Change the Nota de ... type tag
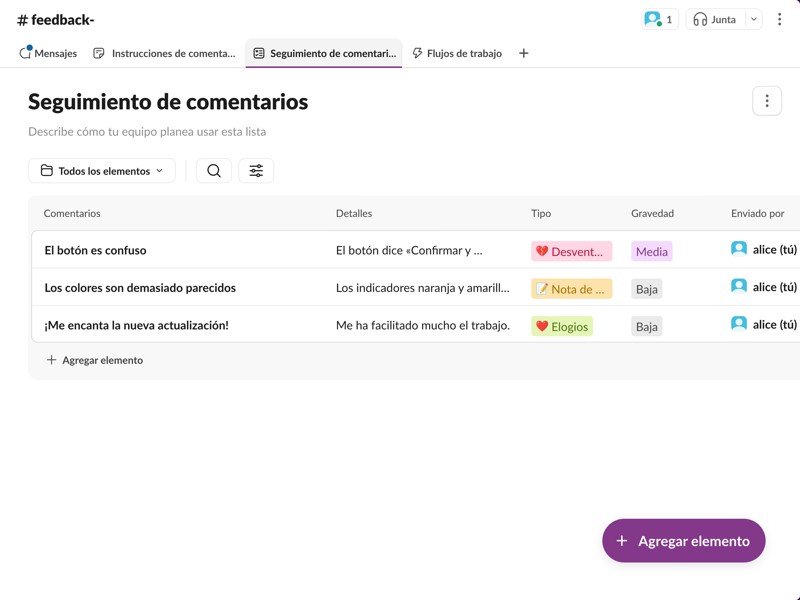This screenshot has height=600, width=800. tap(571, 289)
